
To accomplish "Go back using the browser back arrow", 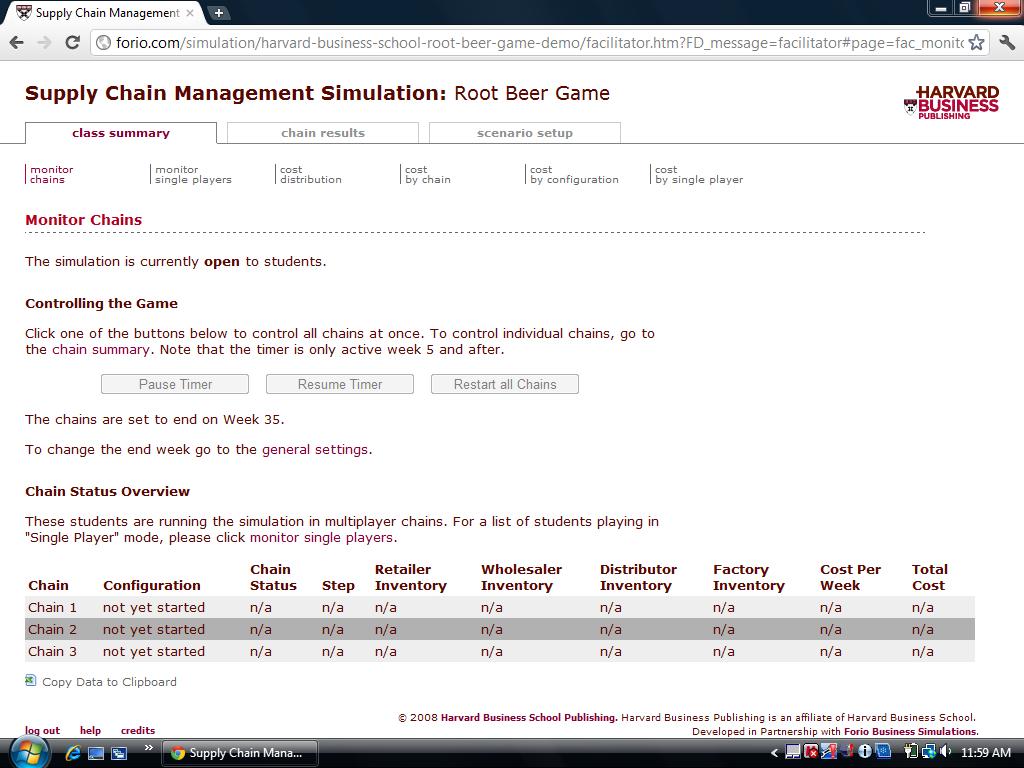I will [16, 42].
